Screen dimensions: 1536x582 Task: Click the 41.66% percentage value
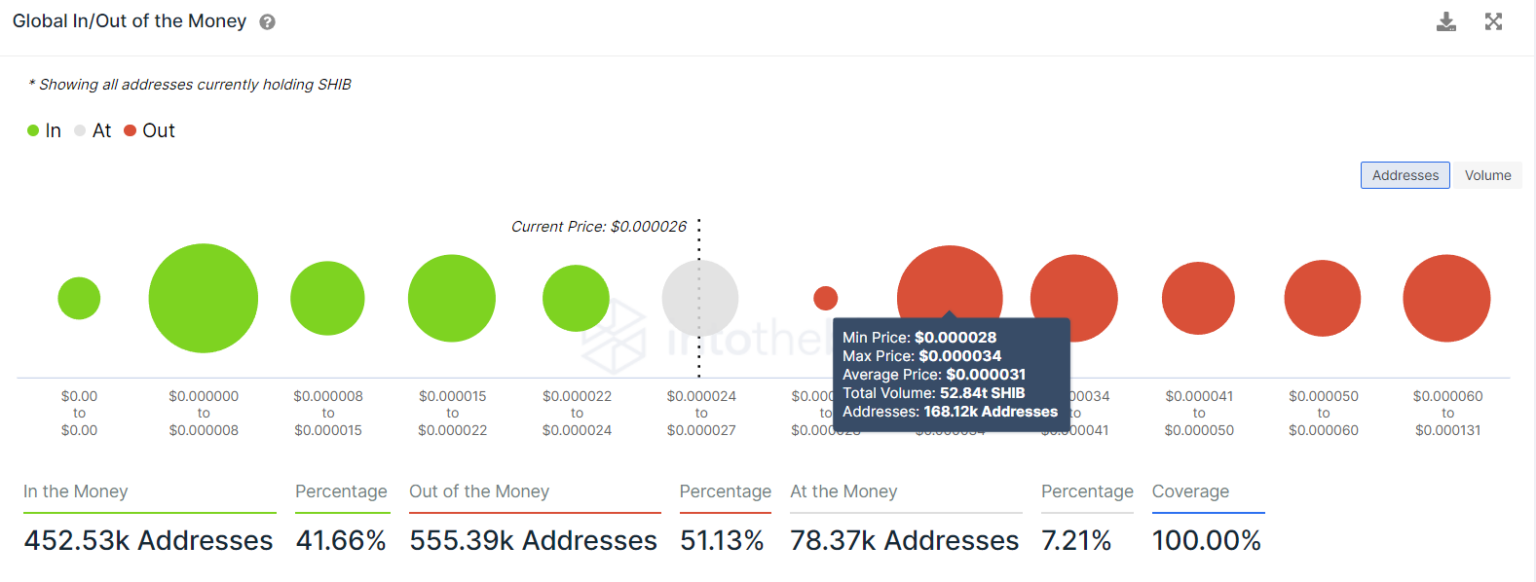click(341, 541)
